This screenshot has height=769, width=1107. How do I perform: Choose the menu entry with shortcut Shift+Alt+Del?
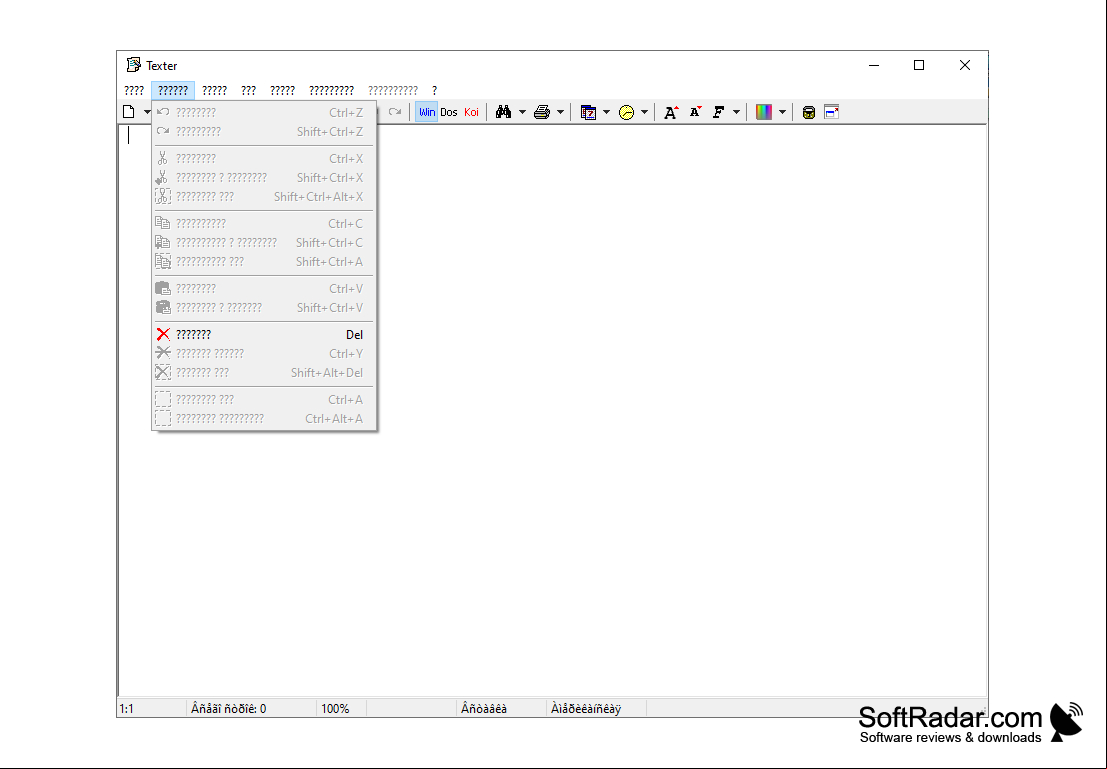click(x=264, y=372)
